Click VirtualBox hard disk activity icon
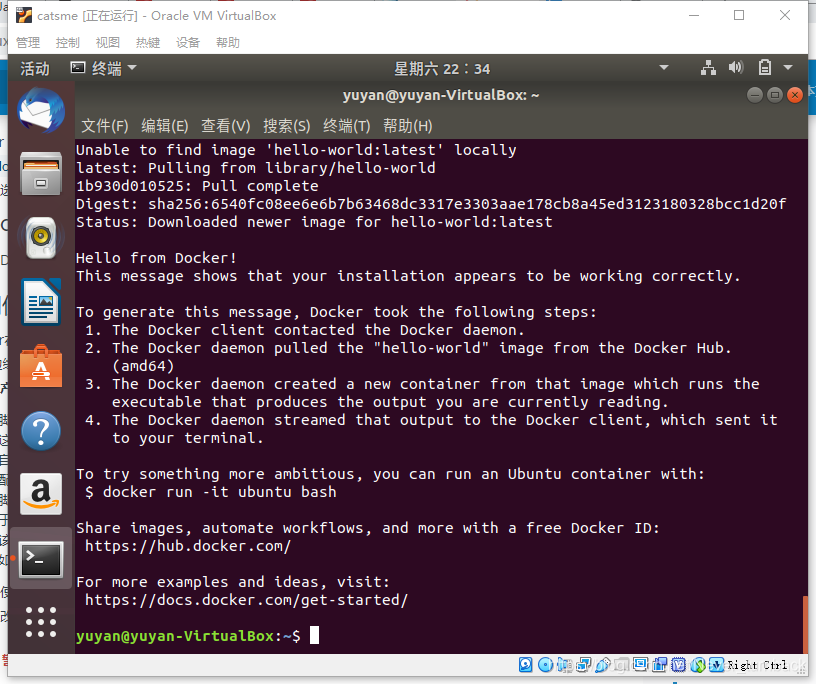The height and width of the screenshot is (684, 816). (x=526, y=665)
